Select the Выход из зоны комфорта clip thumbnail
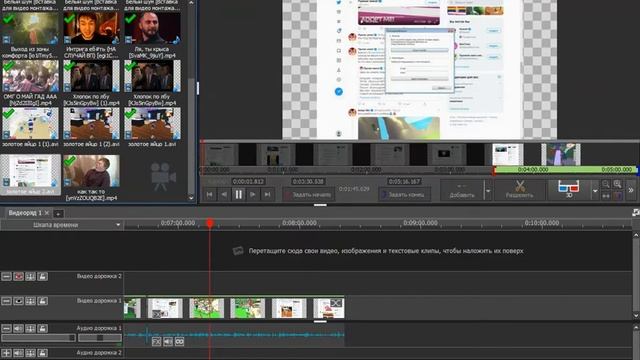Screen dimensions: 640x360 pos(30,28)
